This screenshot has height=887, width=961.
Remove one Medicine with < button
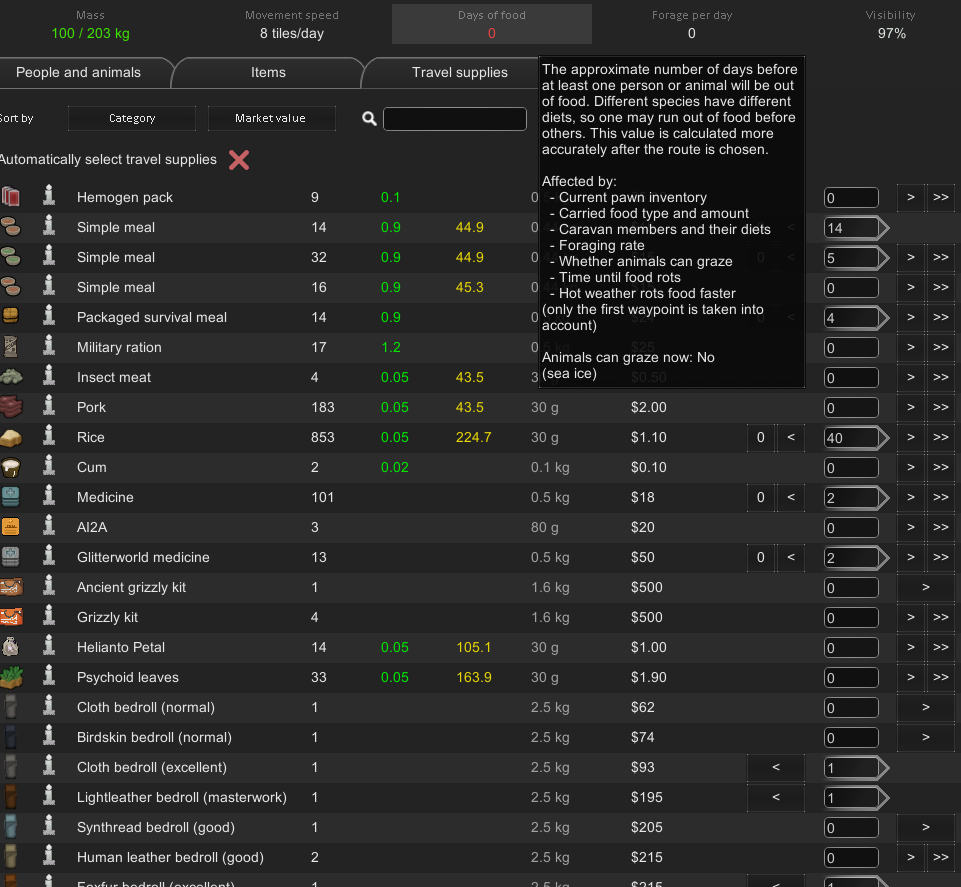click(x=791, y=497)
